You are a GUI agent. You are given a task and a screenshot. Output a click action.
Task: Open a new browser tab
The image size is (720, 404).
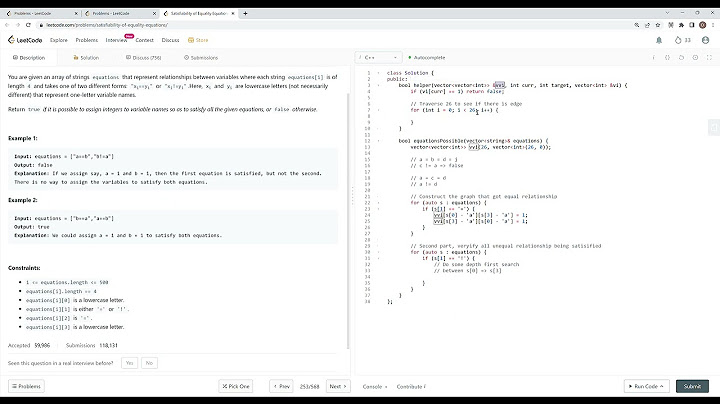245,13
